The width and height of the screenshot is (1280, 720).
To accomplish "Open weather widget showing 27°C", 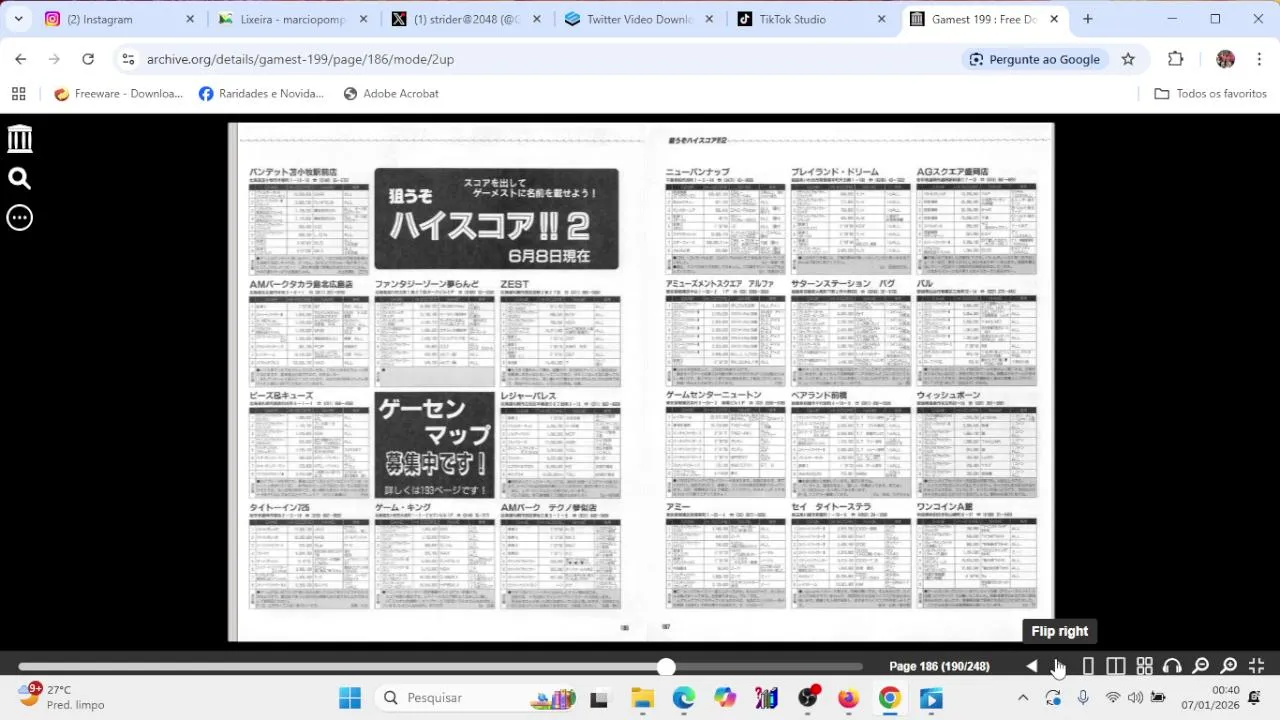I will (62, 697).
